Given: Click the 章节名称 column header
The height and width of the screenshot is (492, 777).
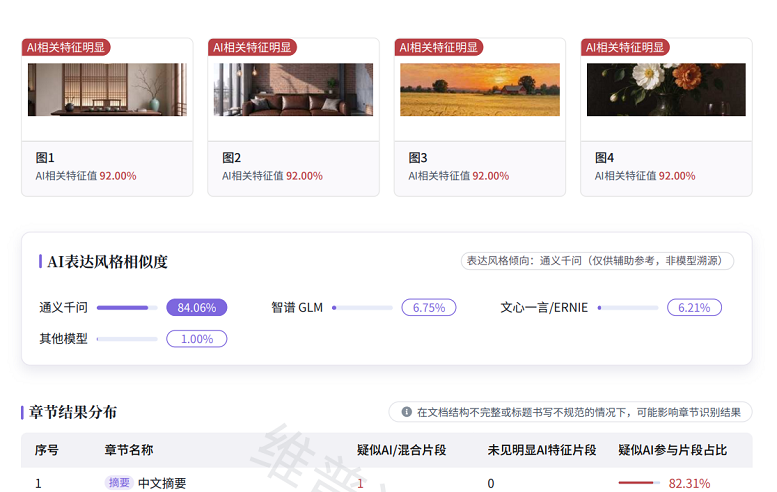Looking at the screenshot, I should tap(129, 450).
